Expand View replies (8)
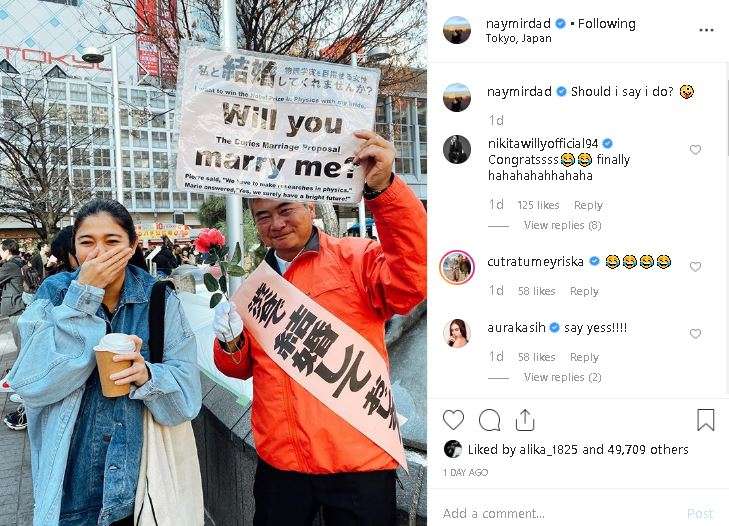Image resolution: width=729 pixels, height=526 pixels. 563,225
